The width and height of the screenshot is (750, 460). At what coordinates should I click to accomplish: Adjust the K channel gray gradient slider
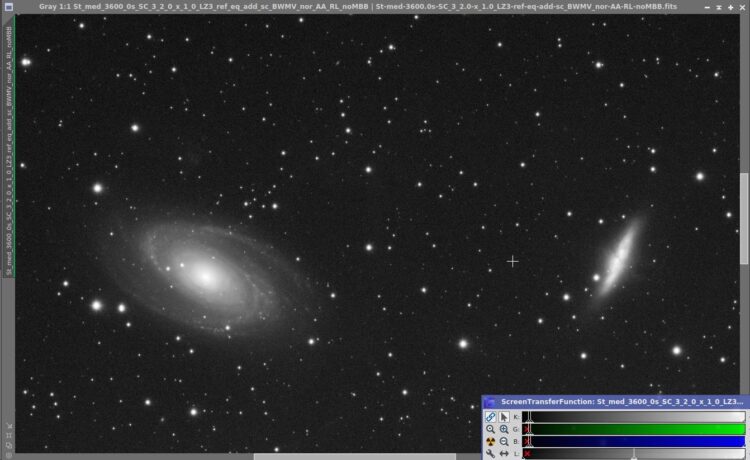634,417
